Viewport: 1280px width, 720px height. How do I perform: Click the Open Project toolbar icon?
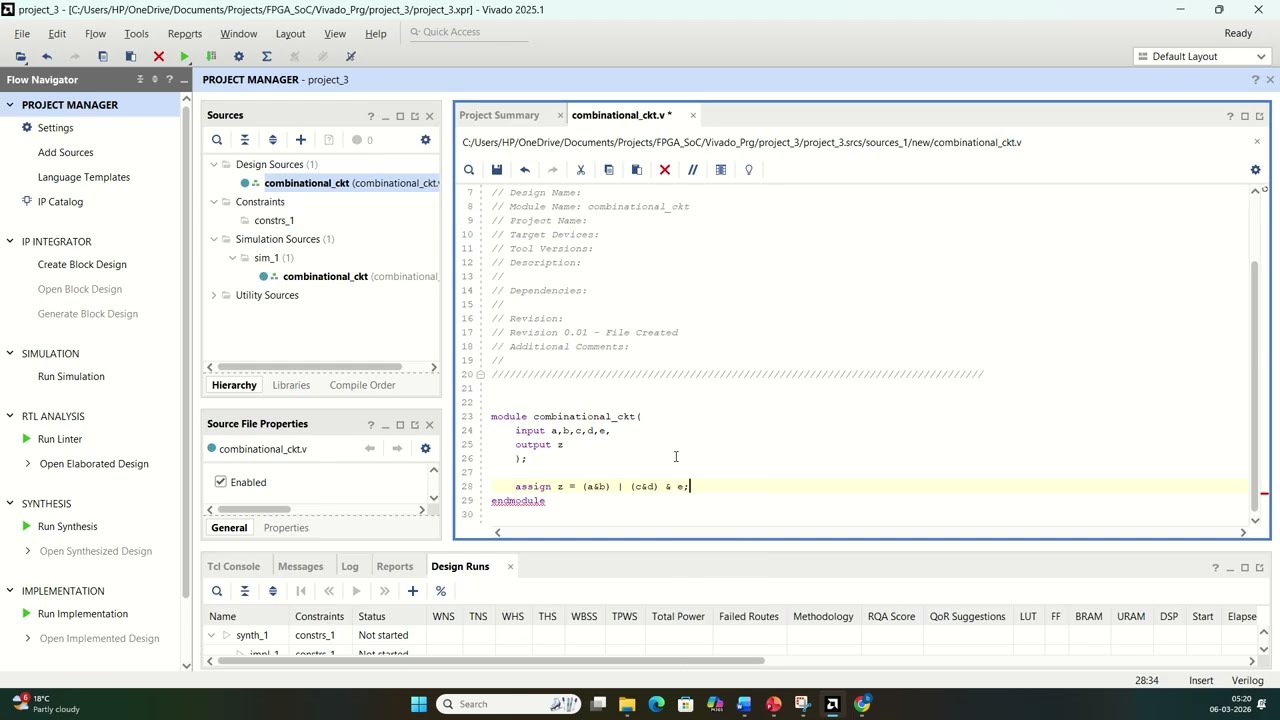(x=20, y=57)
